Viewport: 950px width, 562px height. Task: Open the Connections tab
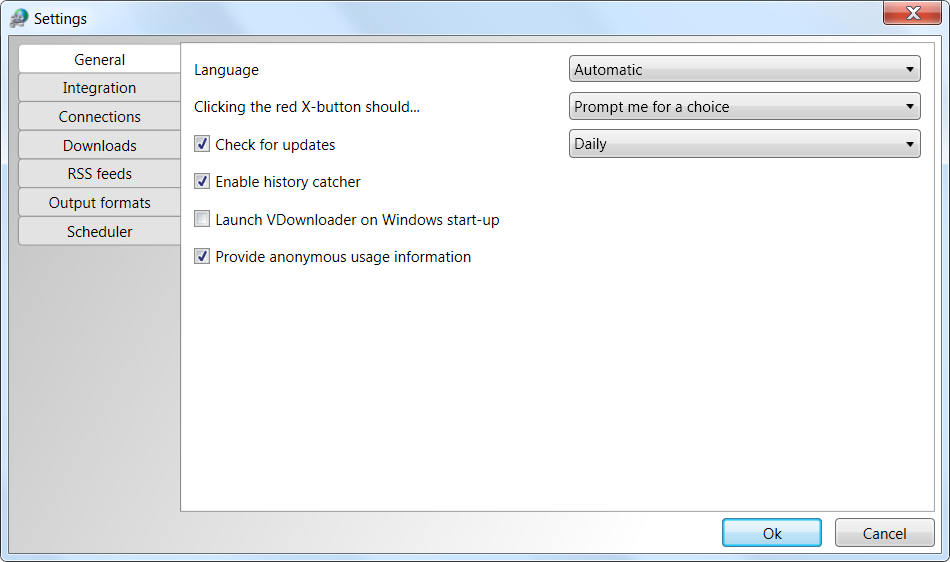tap(99, 116)
